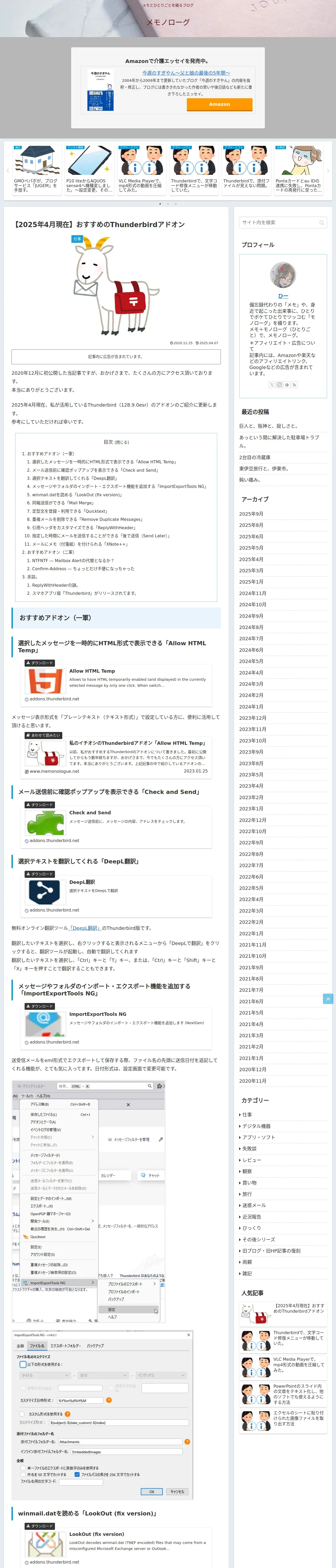Click the サイト内を検索 search field

click(283, 222)
